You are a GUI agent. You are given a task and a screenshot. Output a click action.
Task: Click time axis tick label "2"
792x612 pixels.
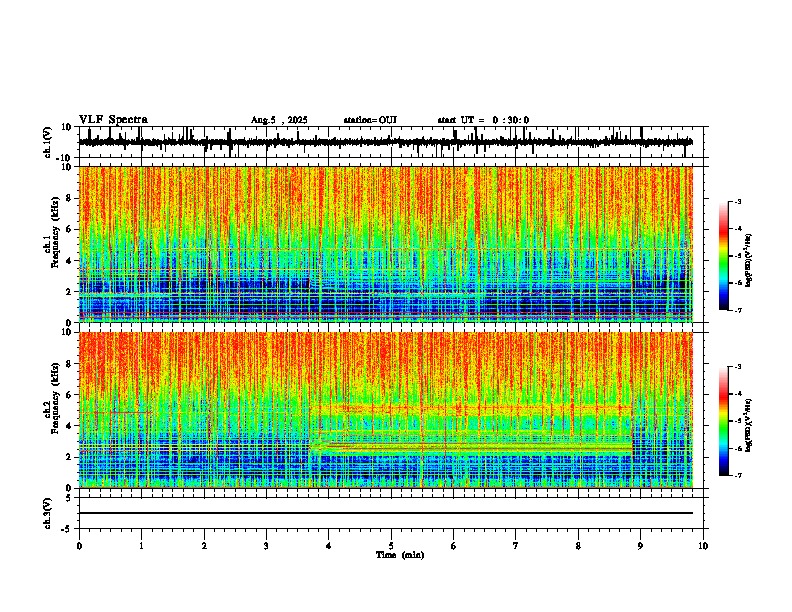click(204, 546)
